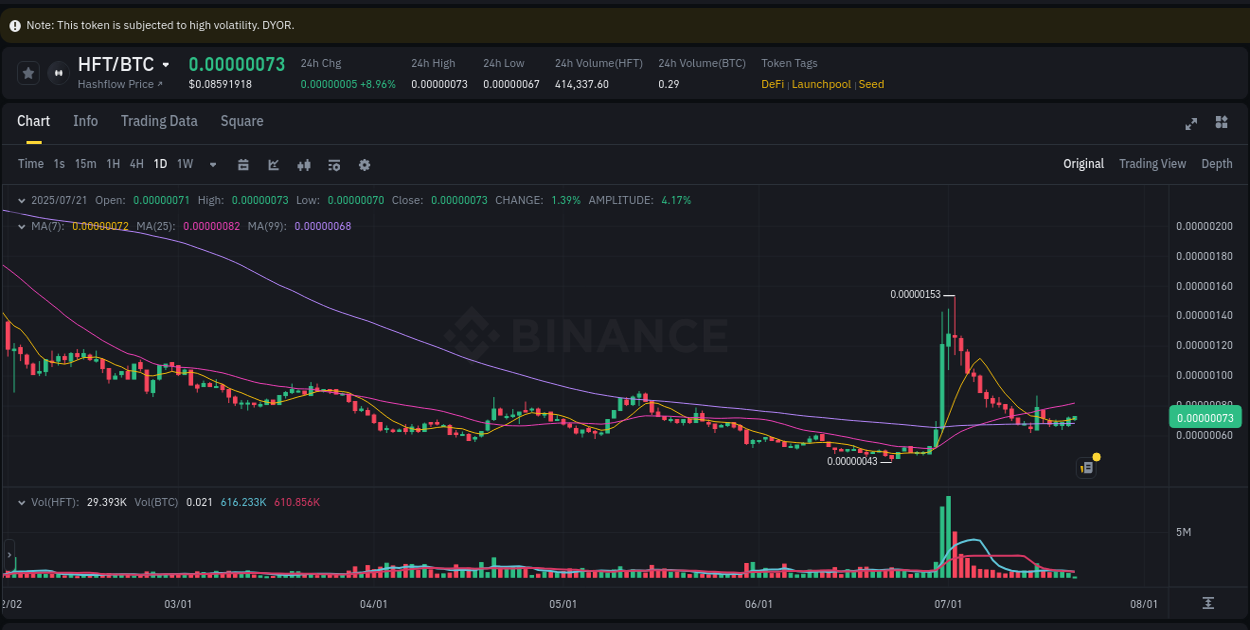This screenshot has width=1250, height=630.
Task: Click the chart type selector icon
Action: 273,164
